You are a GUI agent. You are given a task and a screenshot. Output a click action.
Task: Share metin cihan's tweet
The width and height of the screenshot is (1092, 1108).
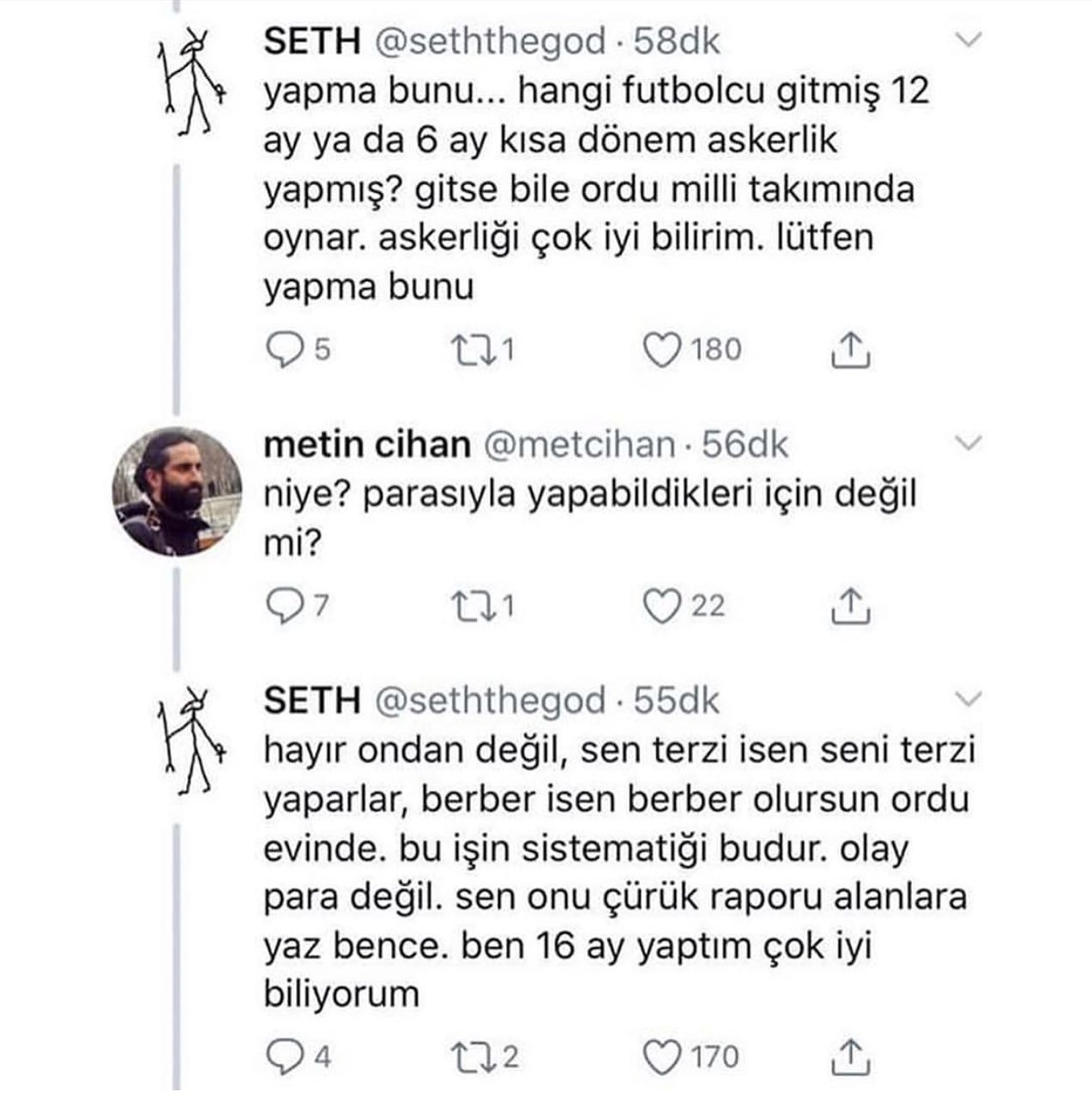click(851, 605)
